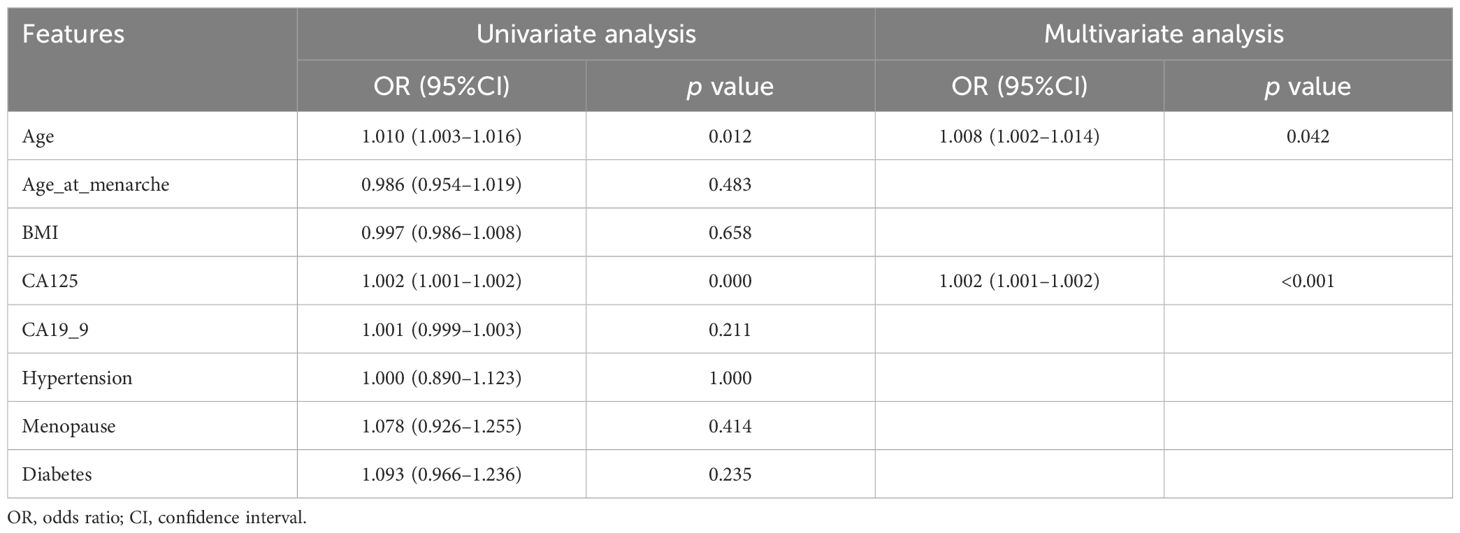Click the Features column header
Screen dimensions: 1460x533
tap(74, 34)
